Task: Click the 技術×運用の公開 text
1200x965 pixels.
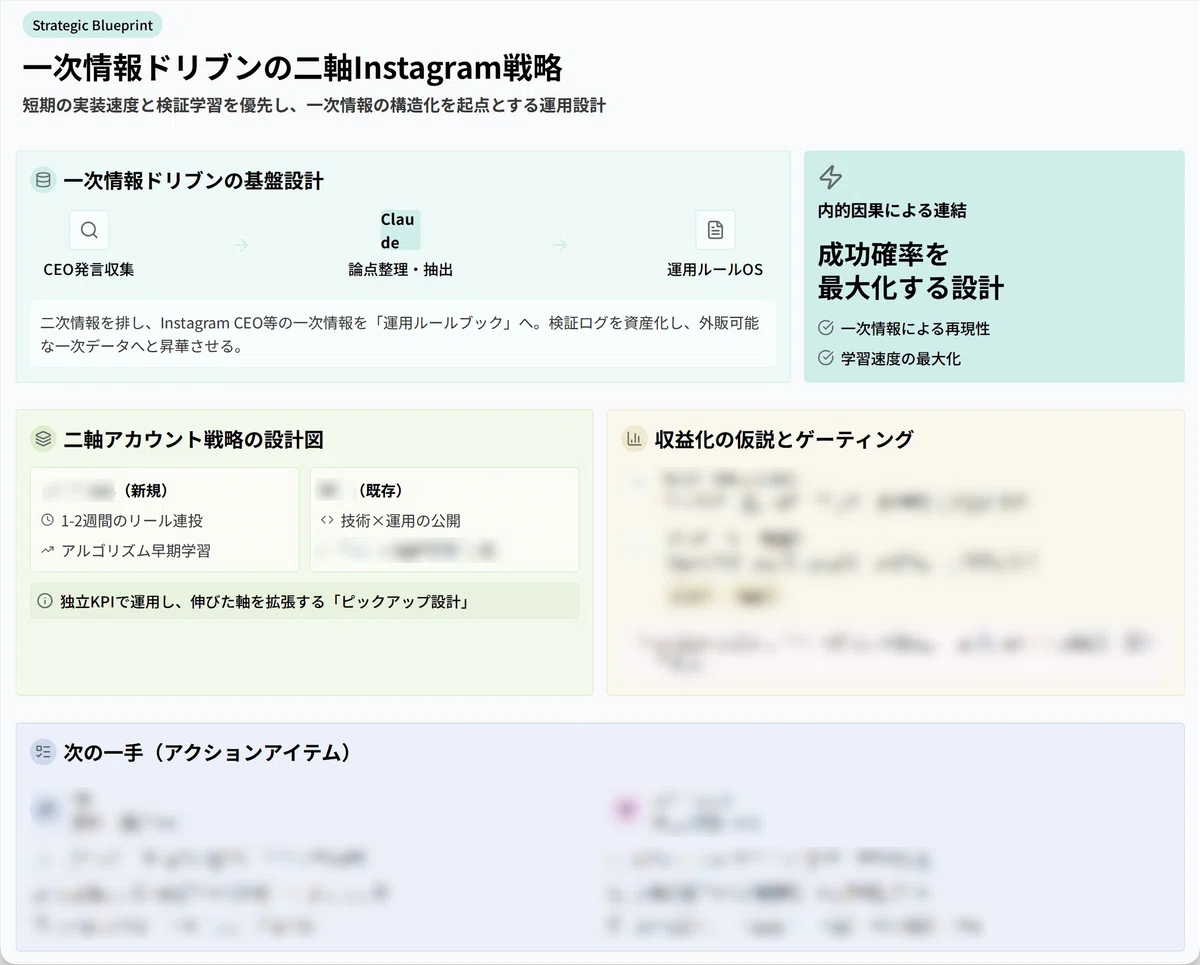Action: [x=401, y=521]
